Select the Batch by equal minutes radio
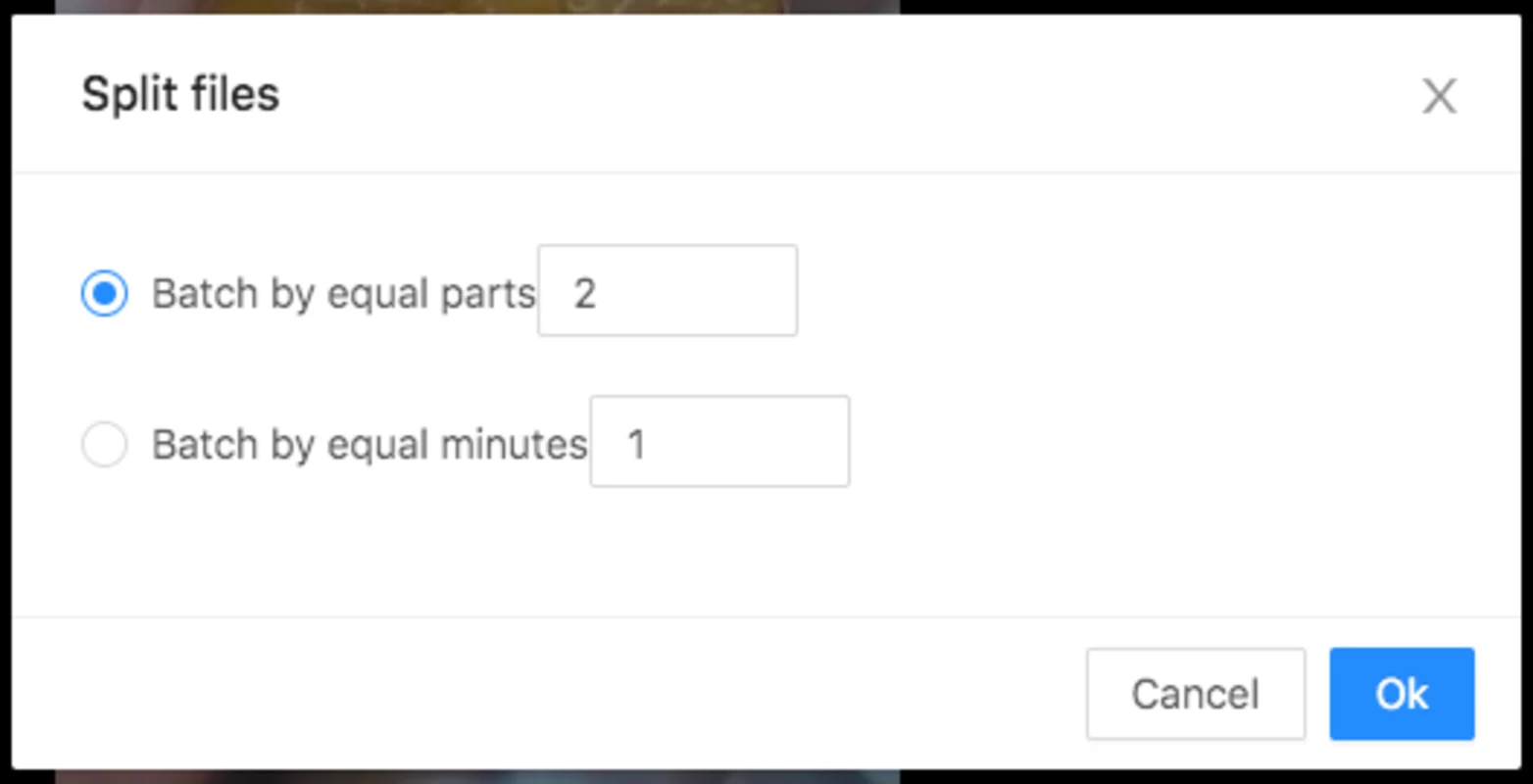Image resolution: width=1533 pixels, height=784 pixels. [x=104, y=444]
